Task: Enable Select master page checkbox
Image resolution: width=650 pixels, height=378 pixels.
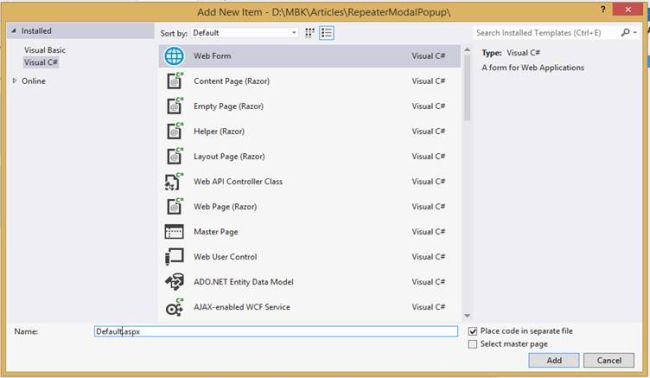Action: (x=473, y=344)
